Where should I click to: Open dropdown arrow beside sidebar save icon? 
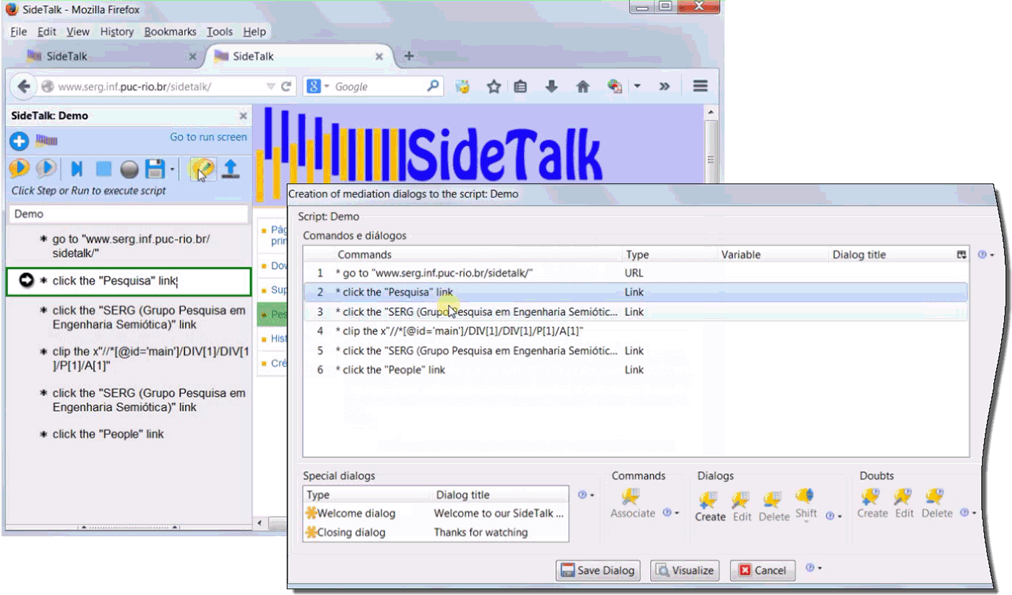pyautogui.click(x=172, y=170)
